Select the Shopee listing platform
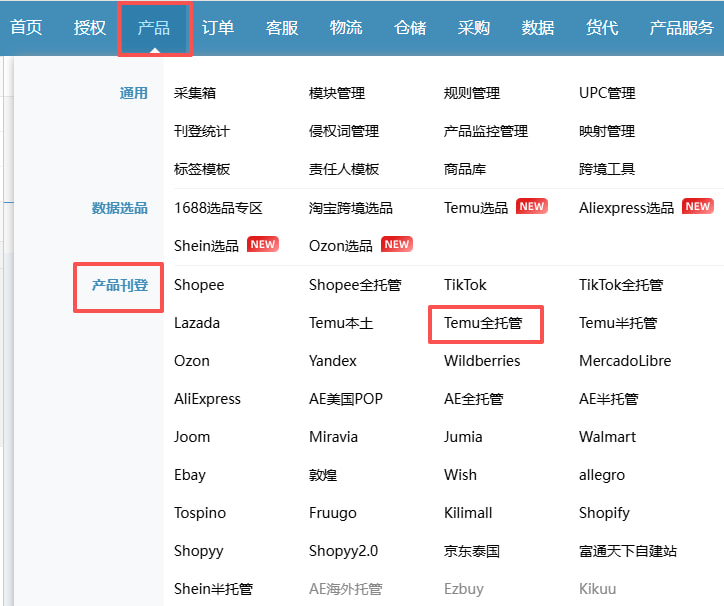This screenshot has height=606, width=724. (199, 285)
